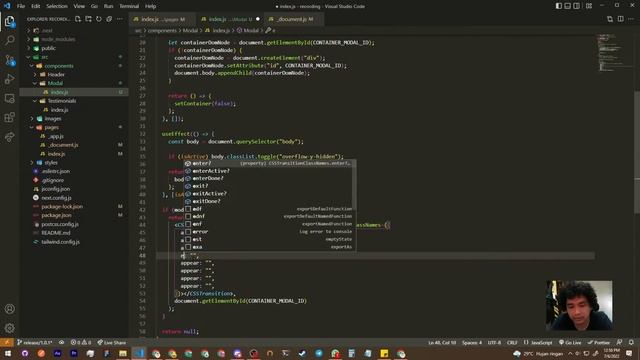This screenshot has width=640, height=360.
Task: Collapse the Modal folder
Action: 55,83
